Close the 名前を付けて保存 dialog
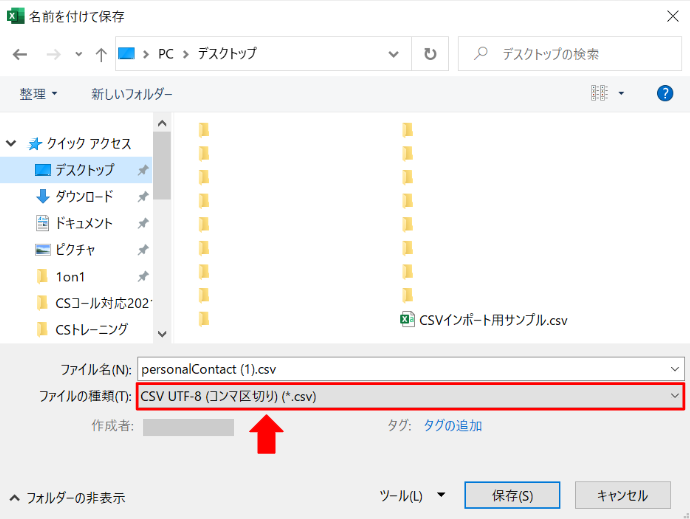Screen dimensions: 690x519 pos(672,16)
